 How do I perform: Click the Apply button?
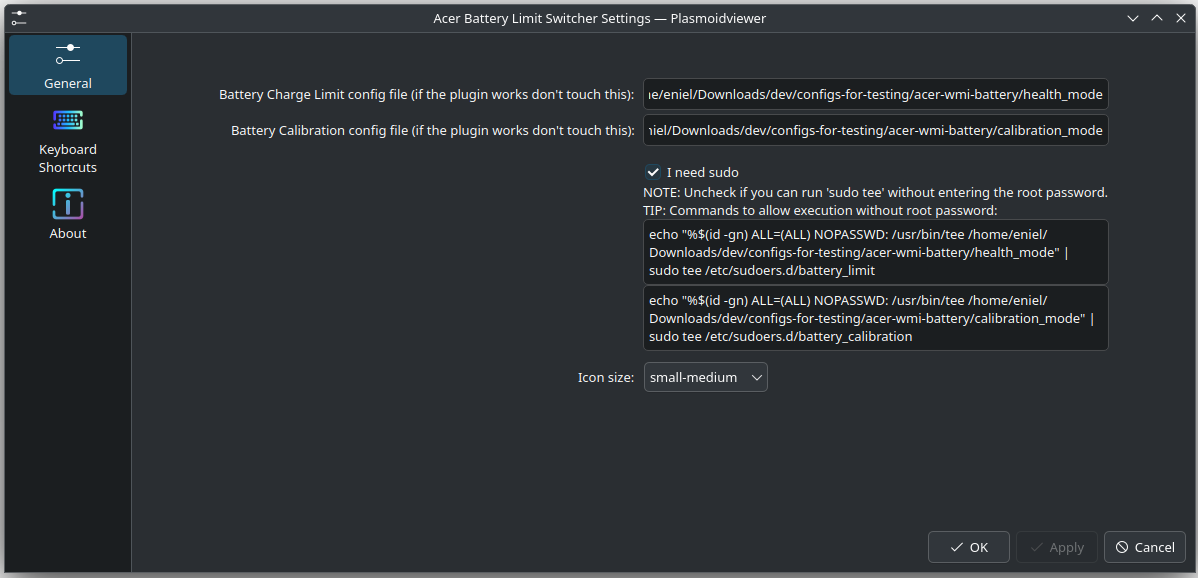1057,547
